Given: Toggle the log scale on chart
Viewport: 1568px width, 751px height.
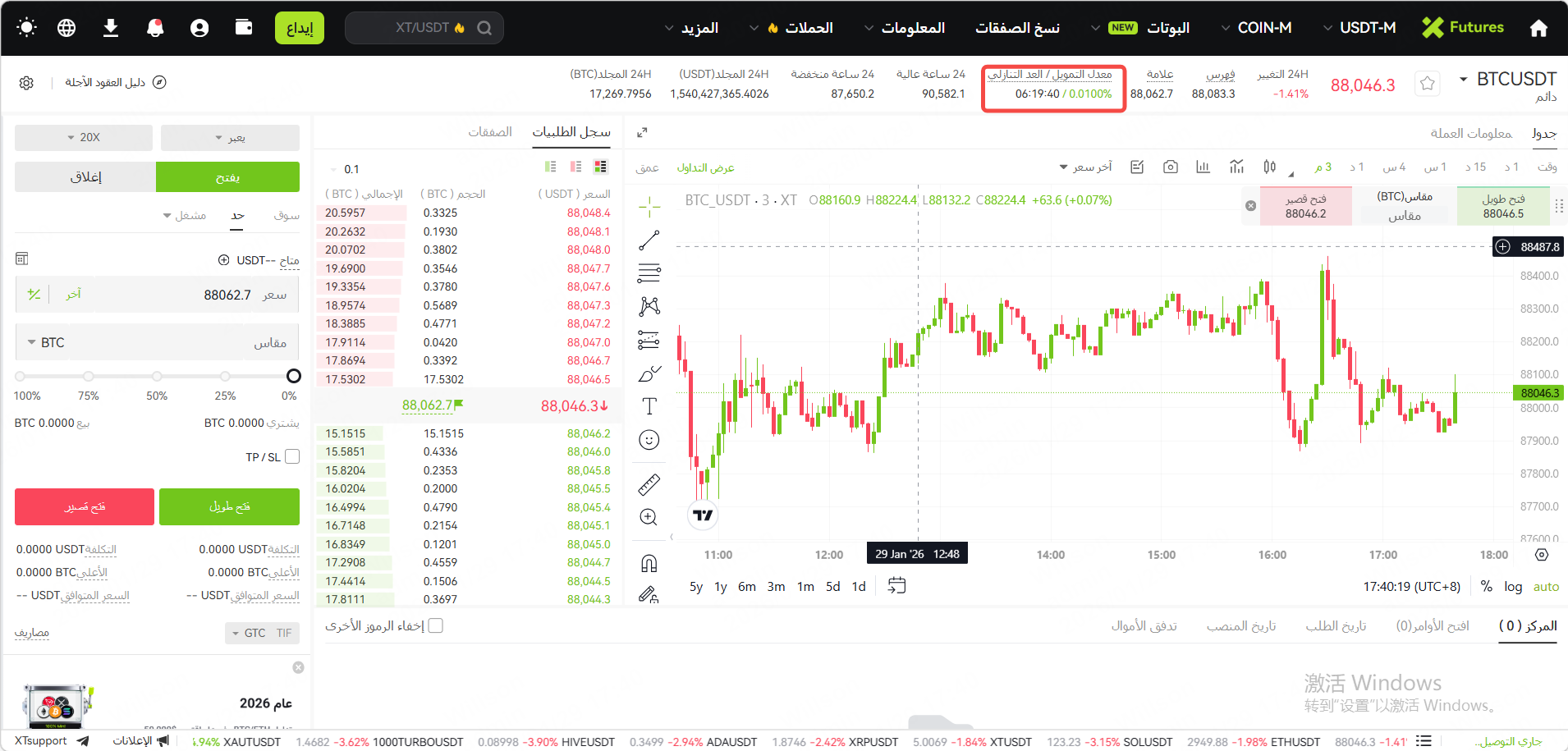Looking at the screenshot, I should (x=1512, y=587).
